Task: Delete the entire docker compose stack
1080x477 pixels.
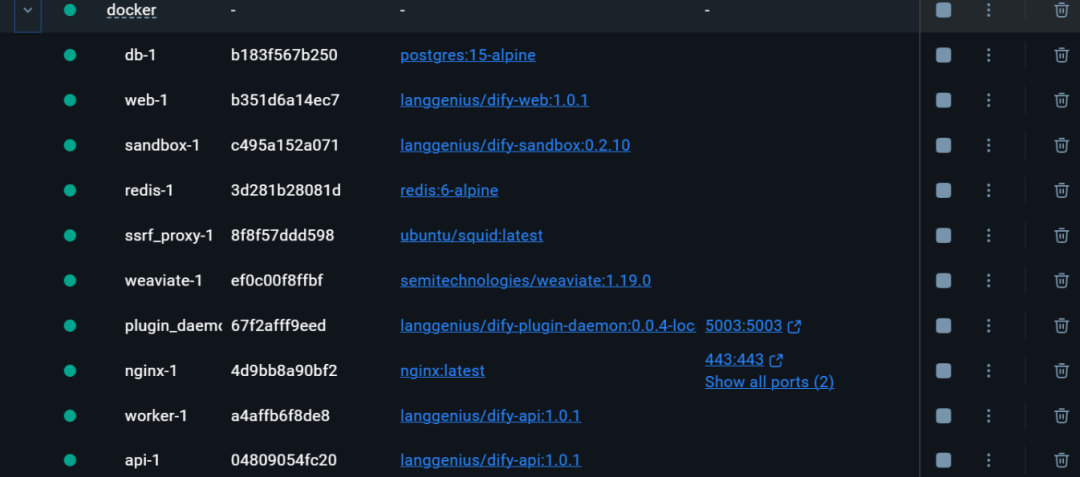Action: click(1061, 10)
